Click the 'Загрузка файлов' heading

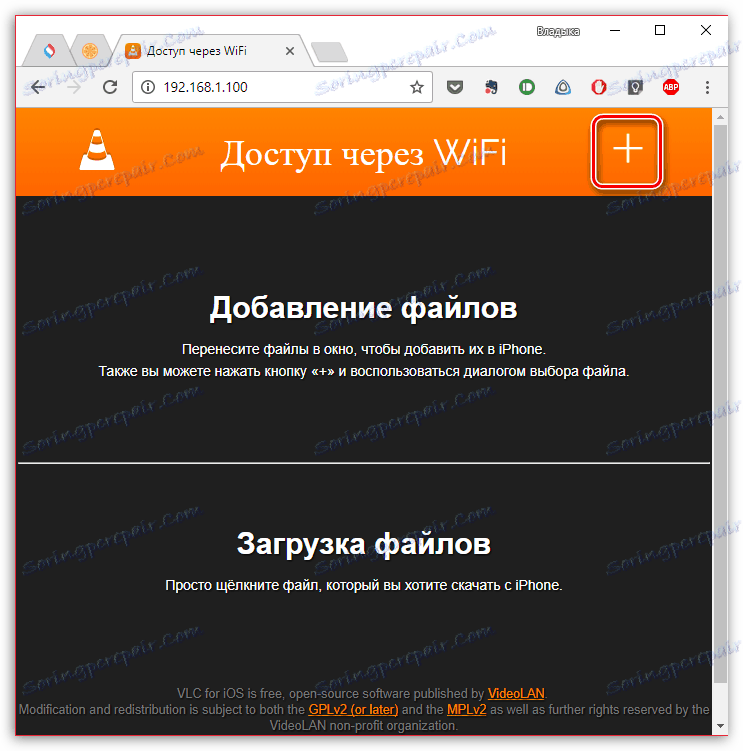364,544
